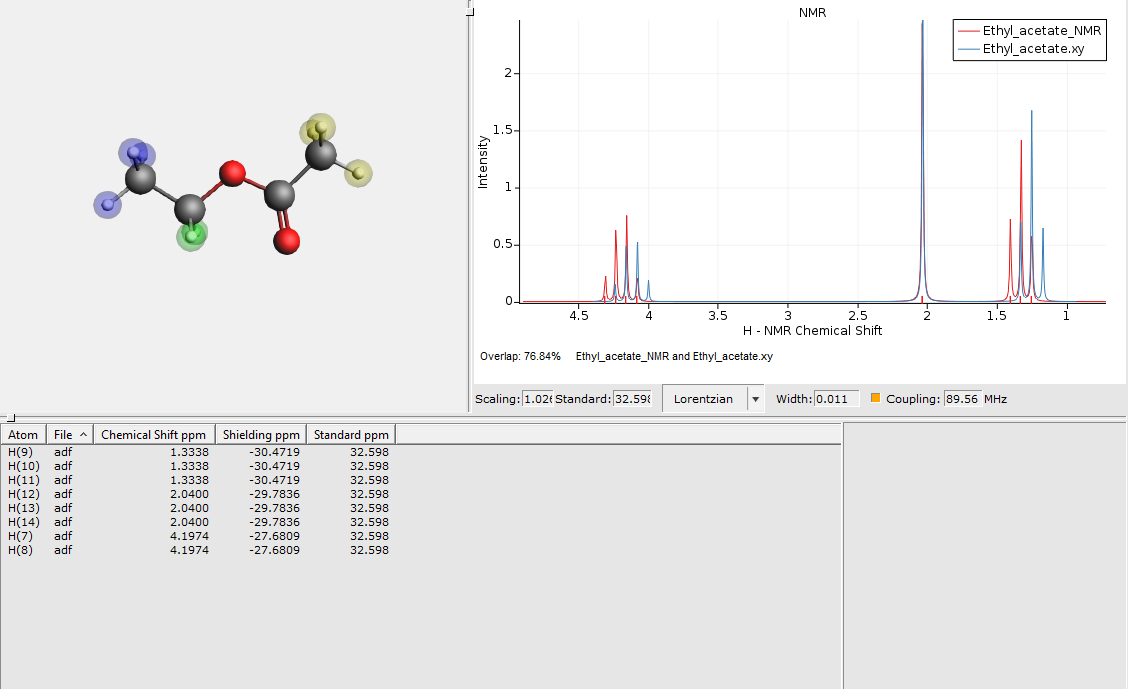Sort by Chemical Shift ppm column

click(154, 434)
